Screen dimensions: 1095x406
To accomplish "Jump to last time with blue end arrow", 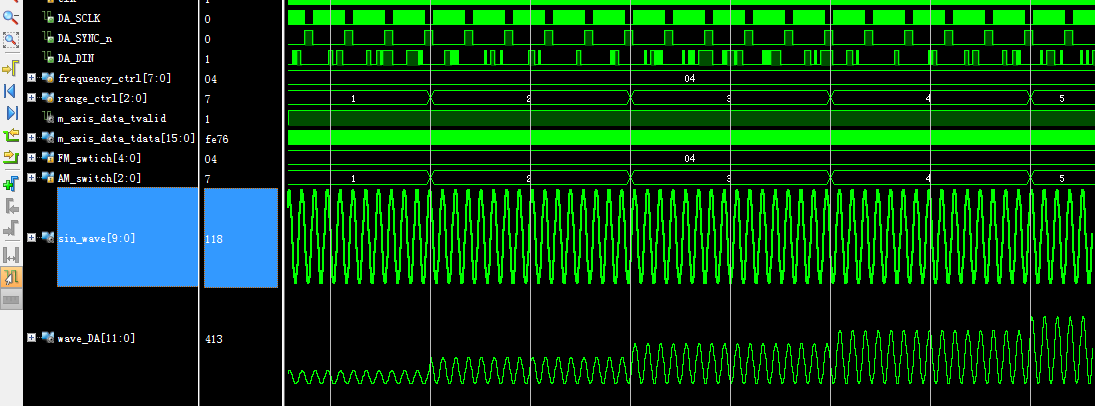I will click(11, 113).
